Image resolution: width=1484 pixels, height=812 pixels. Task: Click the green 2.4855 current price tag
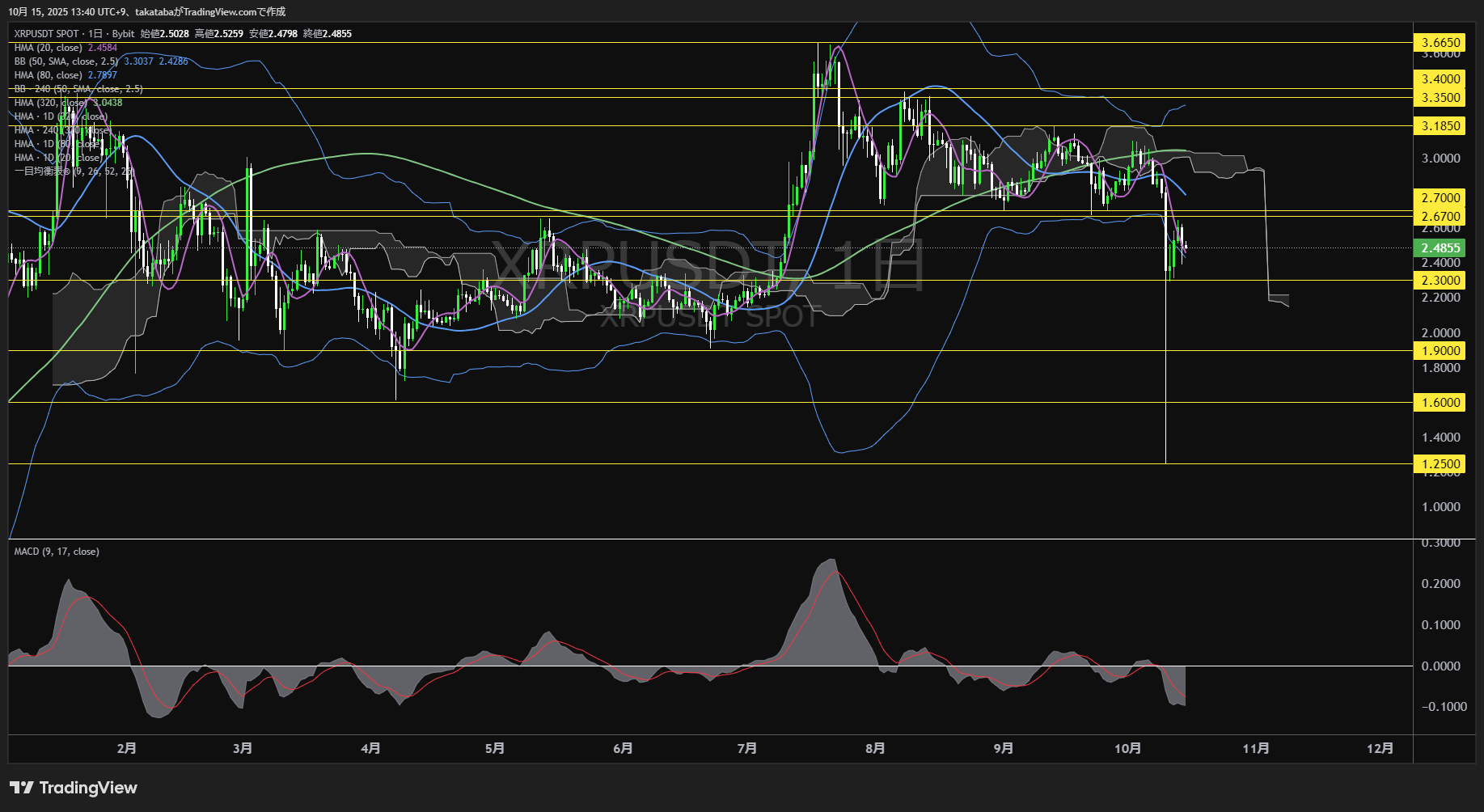pos(1440,248)
